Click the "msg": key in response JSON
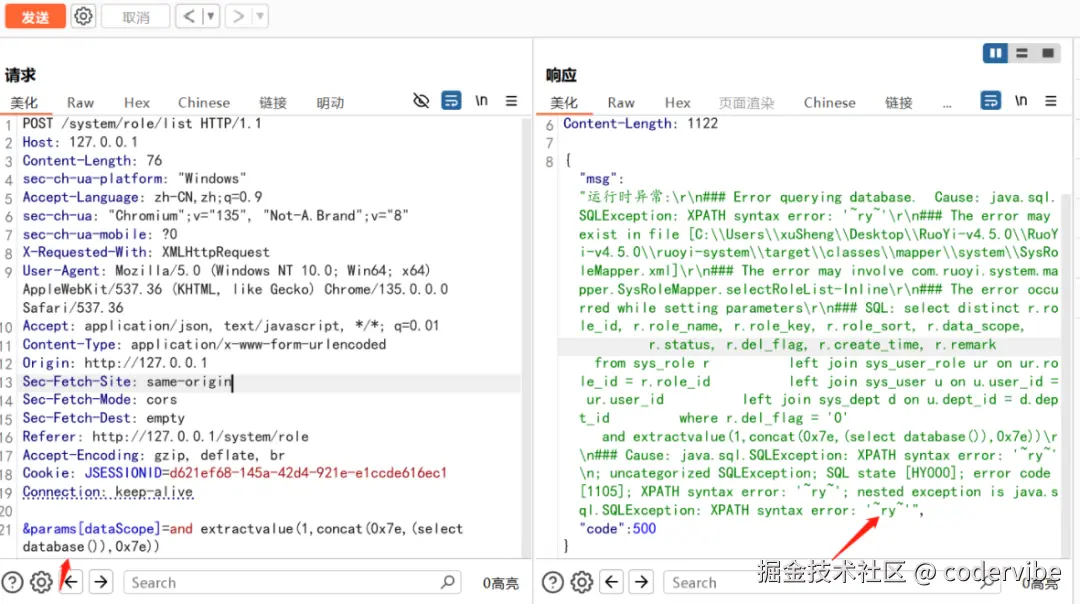 tap(601, 179)
